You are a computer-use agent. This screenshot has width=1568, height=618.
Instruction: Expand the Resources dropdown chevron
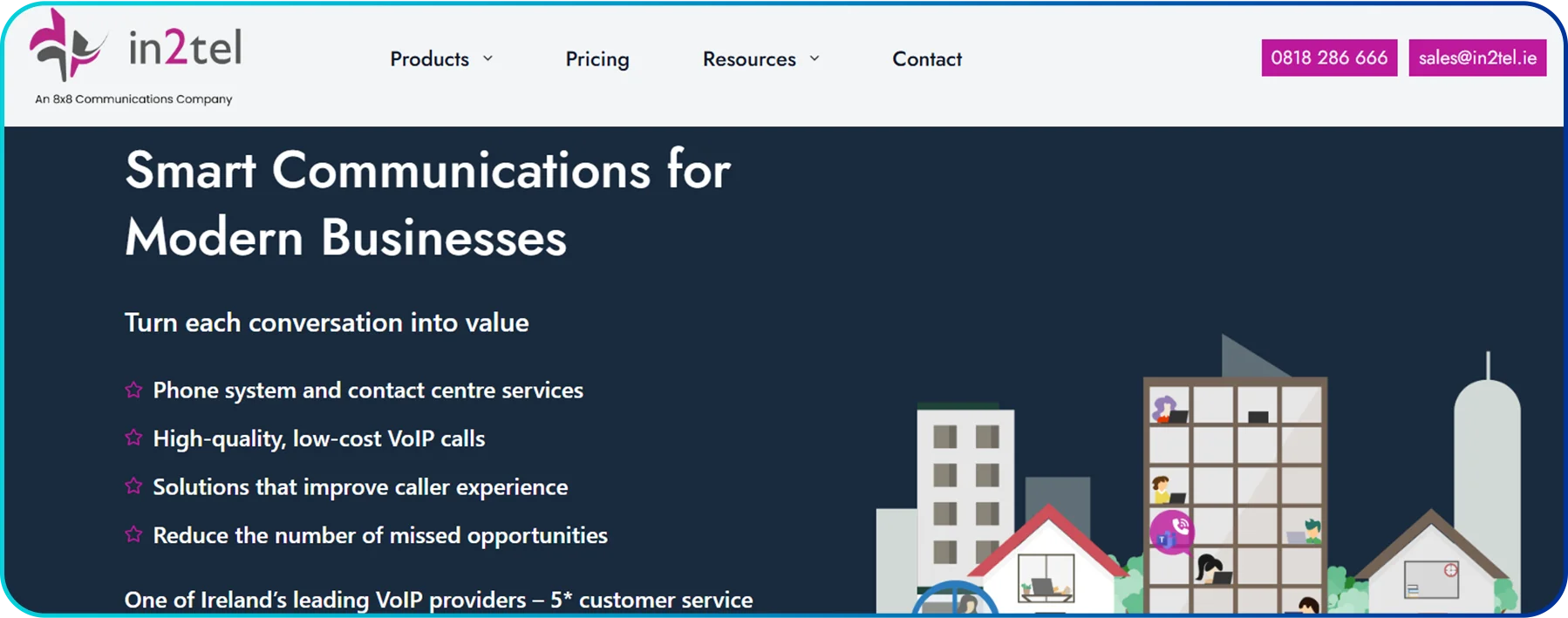(x=815, y=58)
